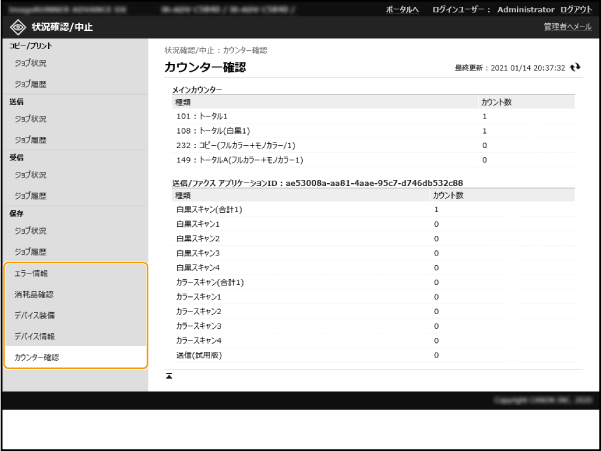
Task: Open ジョブ状況 under コピー/プリント
Action: click(x=30, y=63)
